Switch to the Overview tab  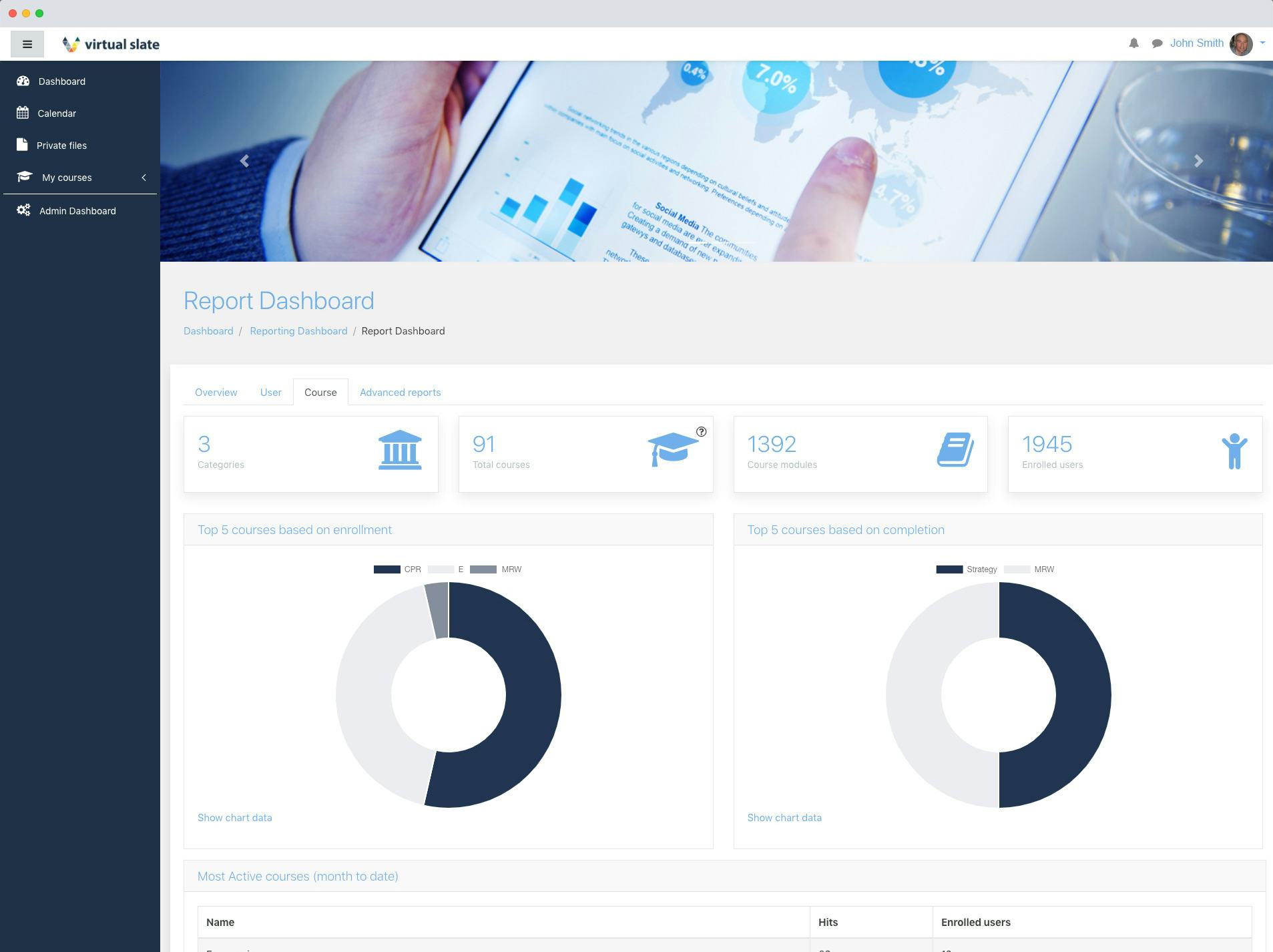pyautogui.click(x=216, y=392)
